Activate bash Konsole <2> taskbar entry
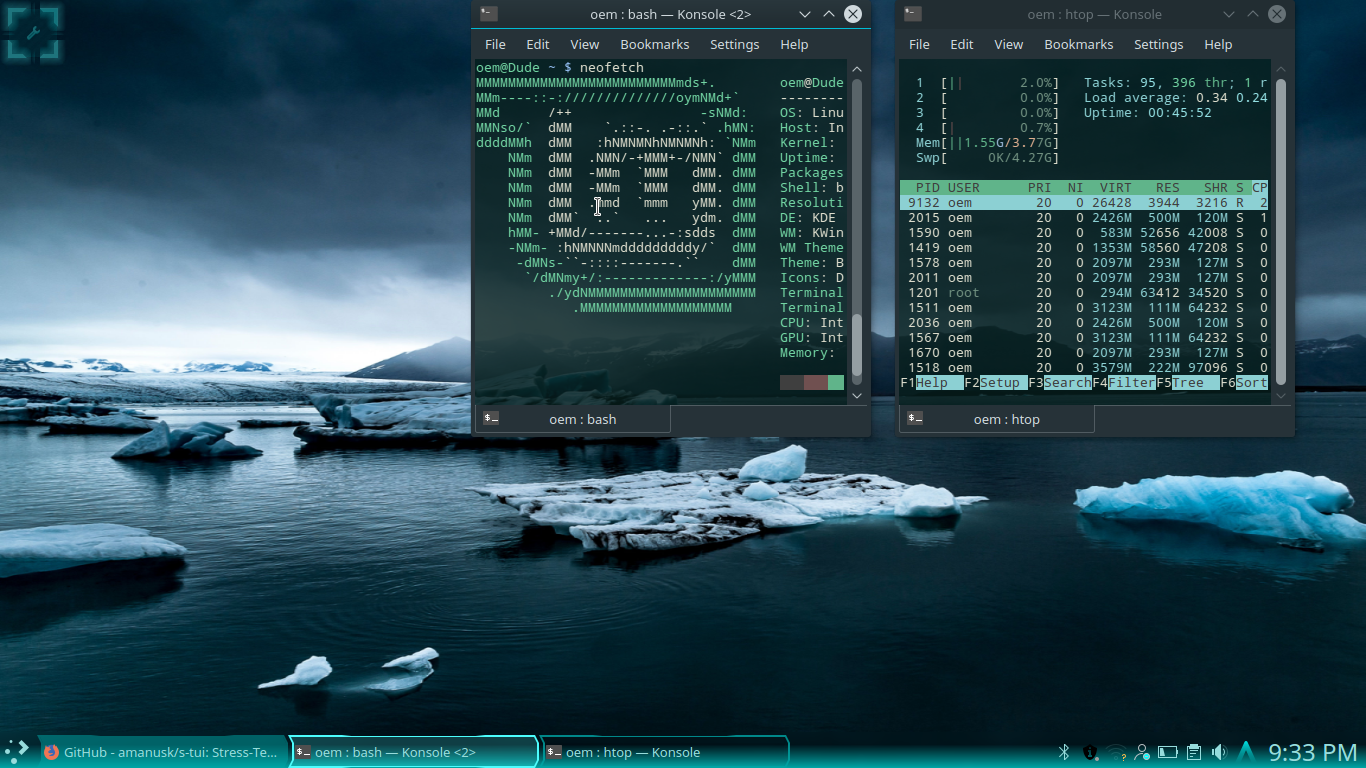Image resolution: width=1366 pixels, height=768 pixels. pyautogui.click(x=413, y=752)
